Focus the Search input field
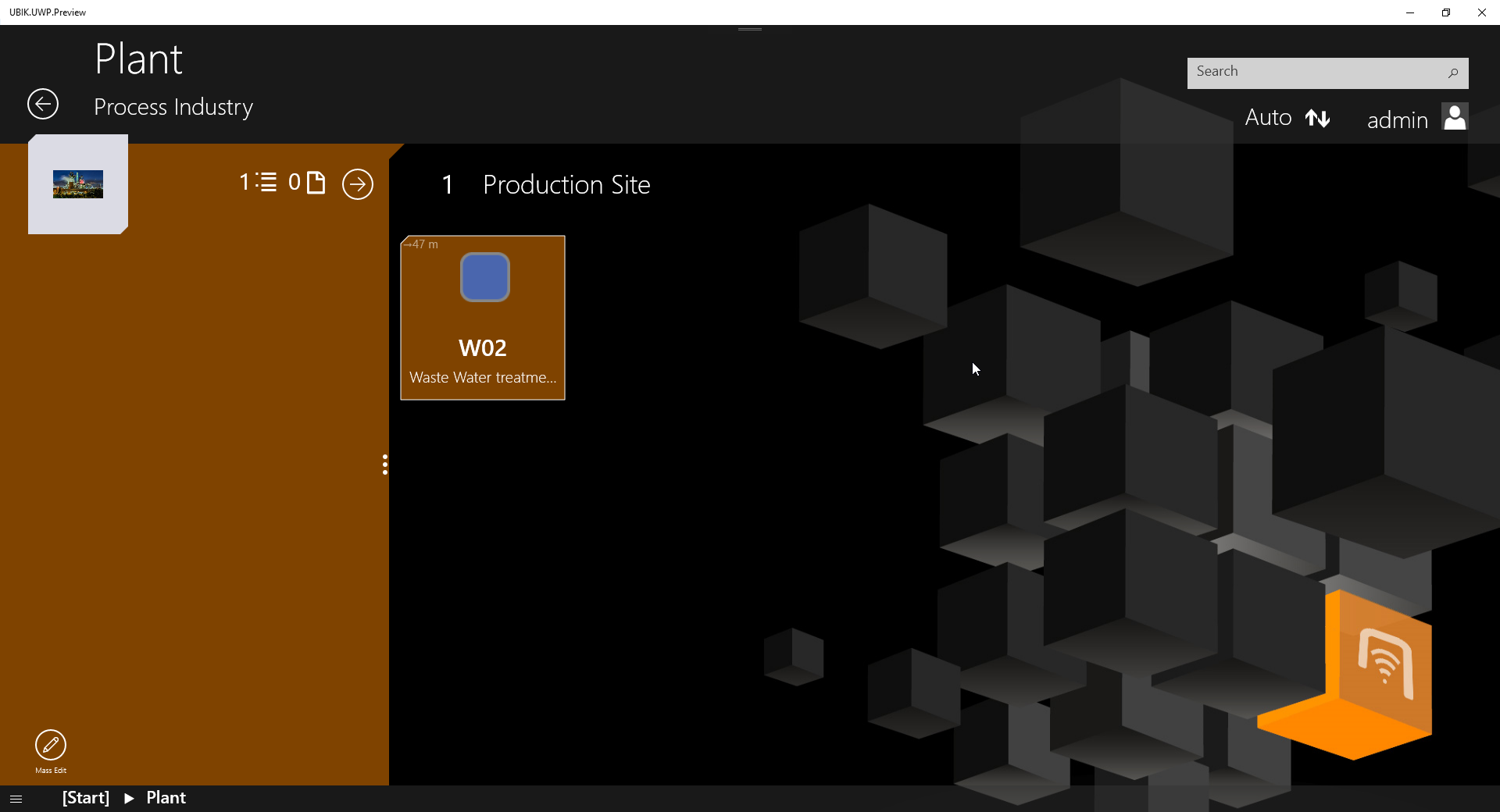1500x812 pixels. point(1312,73)
